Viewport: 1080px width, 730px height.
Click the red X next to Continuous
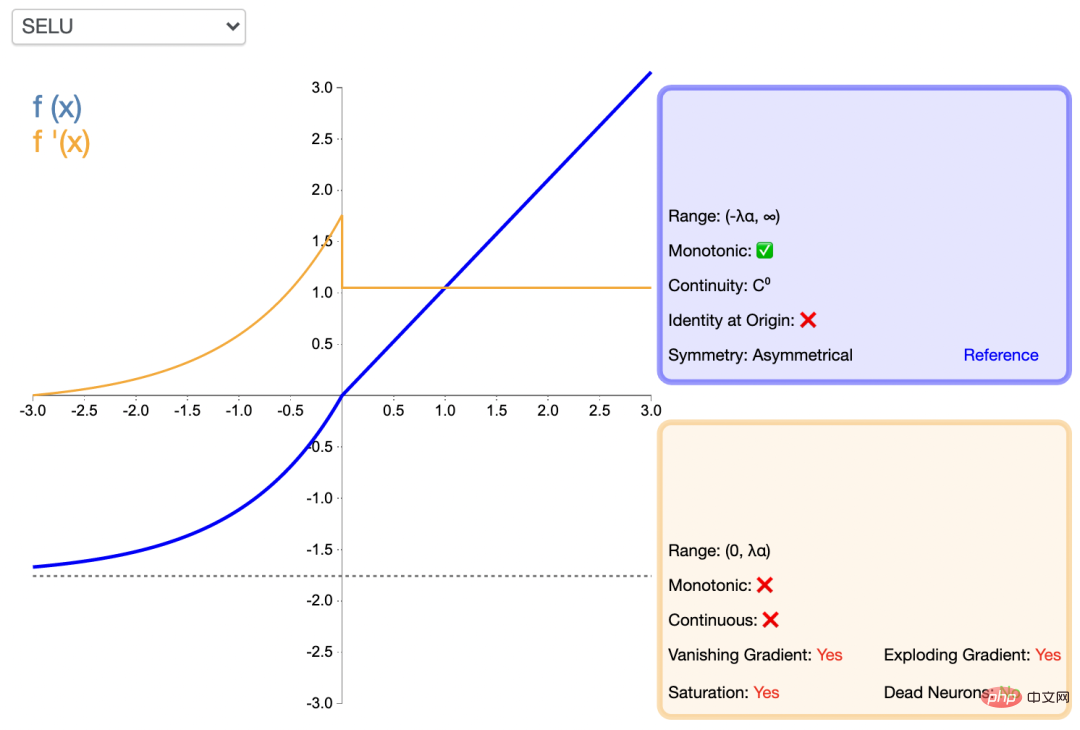tap(771, 620)
